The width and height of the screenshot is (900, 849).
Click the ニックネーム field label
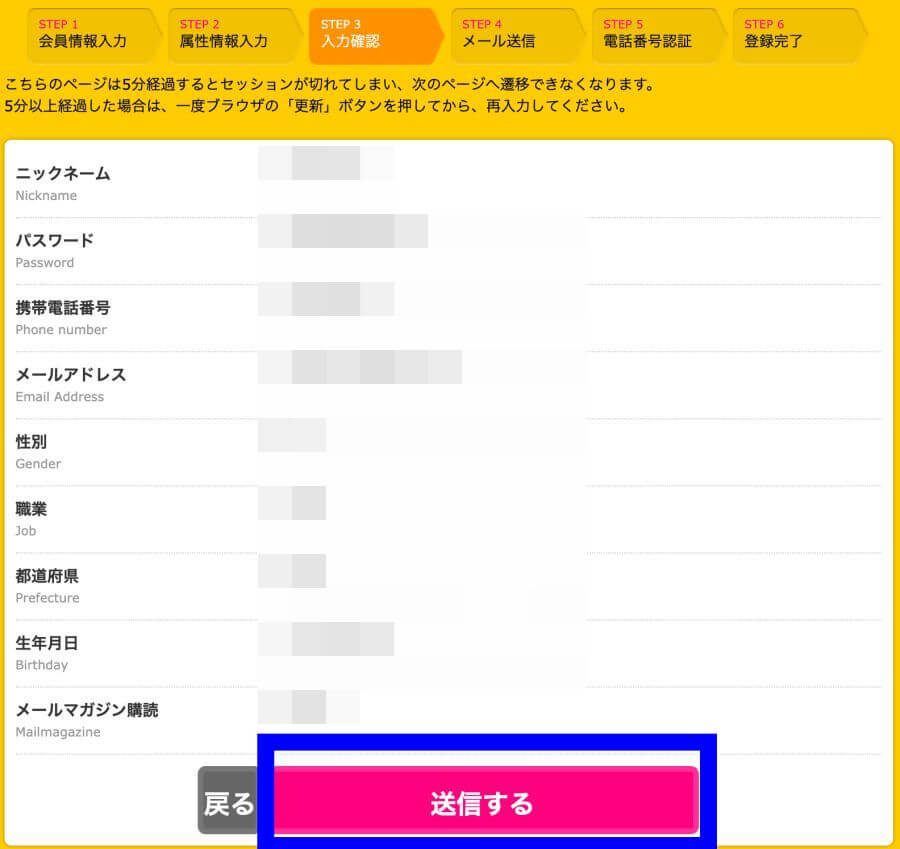point(63,173)
